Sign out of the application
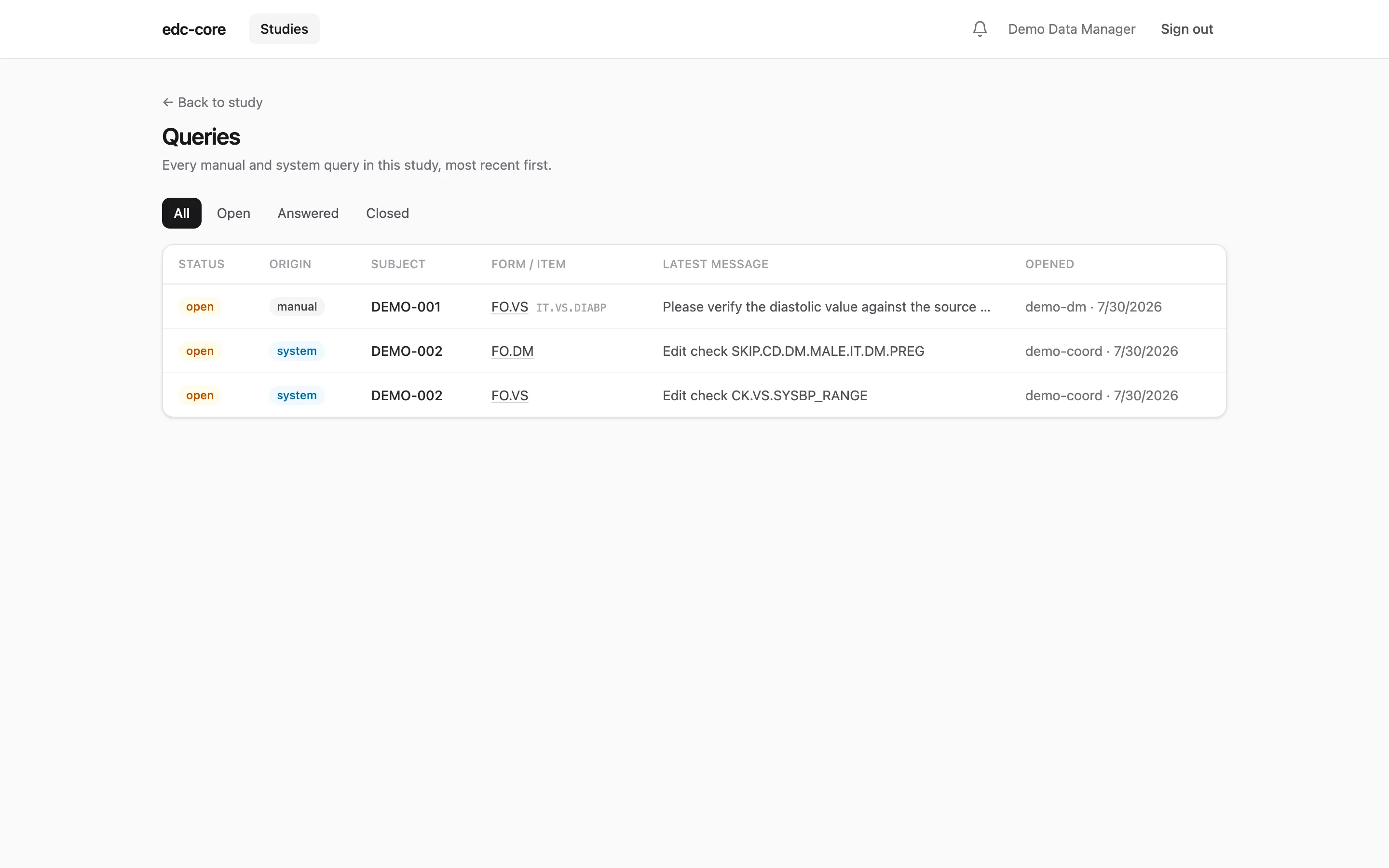Viewport: 1389px width, 868px height. 1186,29
